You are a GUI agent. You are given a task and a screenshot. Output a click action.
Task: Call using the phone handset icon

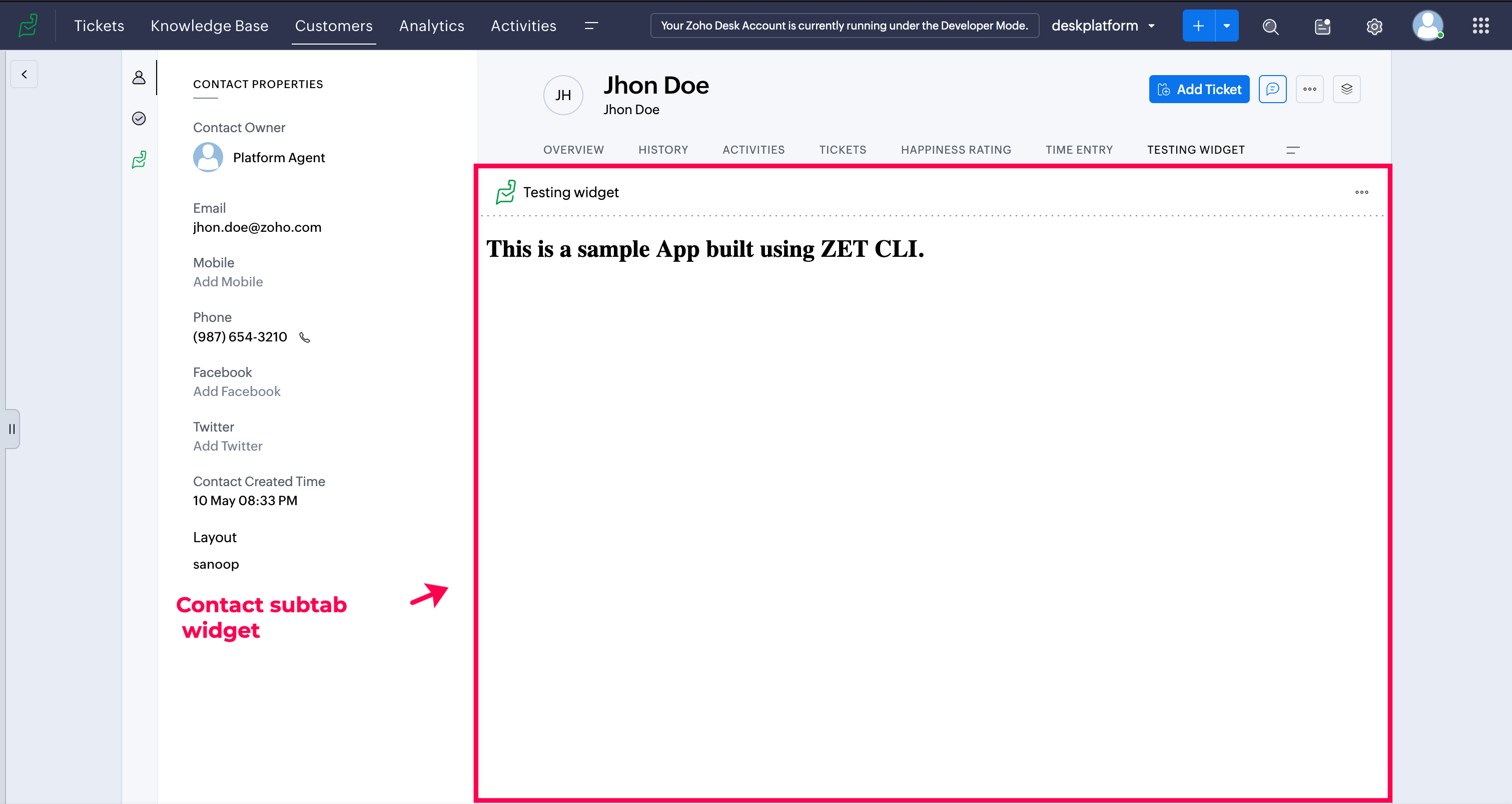click(304, 337)
